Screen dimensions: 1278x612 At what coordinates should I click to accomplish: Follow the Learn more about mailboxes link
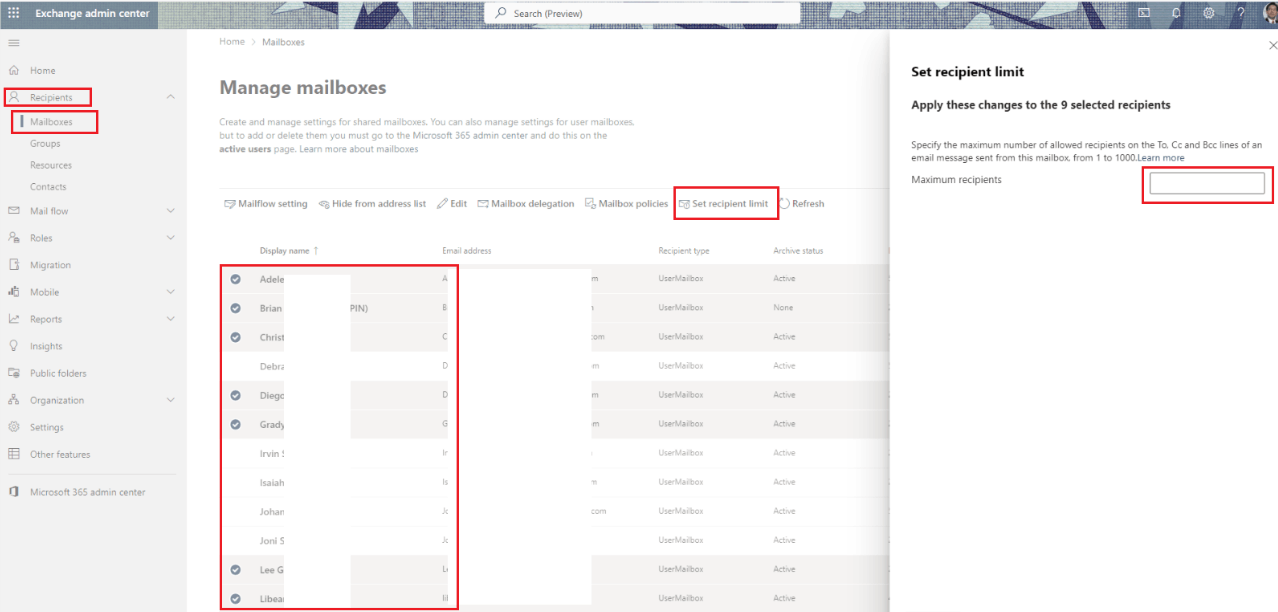(359, 149)
